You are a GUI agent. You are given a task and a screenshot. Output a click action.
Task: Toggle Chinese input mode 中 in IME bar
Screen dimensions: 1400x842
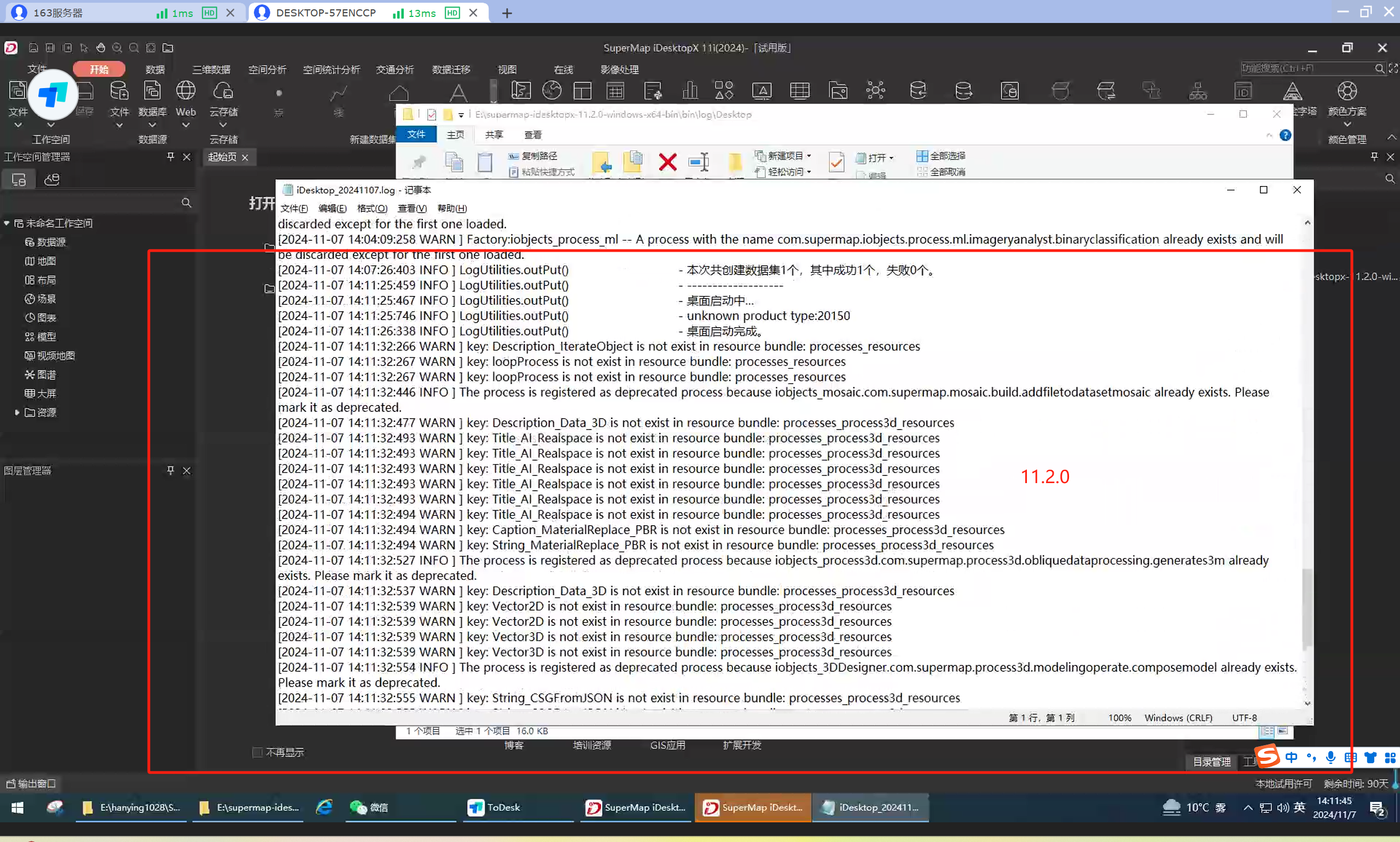coord(1292,757)
